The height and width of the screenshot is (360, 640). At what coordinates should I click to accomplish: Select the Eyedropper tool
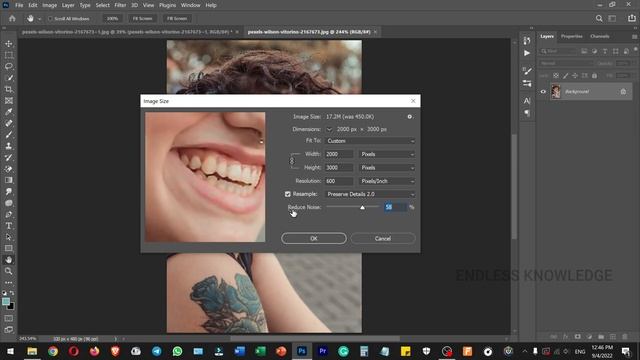9,112
